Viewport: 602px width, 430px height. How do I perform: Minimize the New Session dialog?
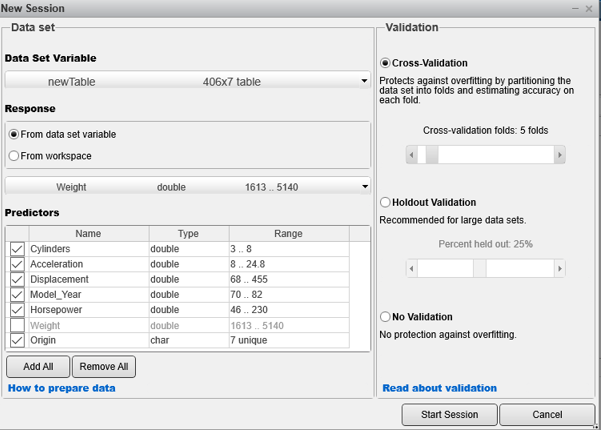coord(575,8)
